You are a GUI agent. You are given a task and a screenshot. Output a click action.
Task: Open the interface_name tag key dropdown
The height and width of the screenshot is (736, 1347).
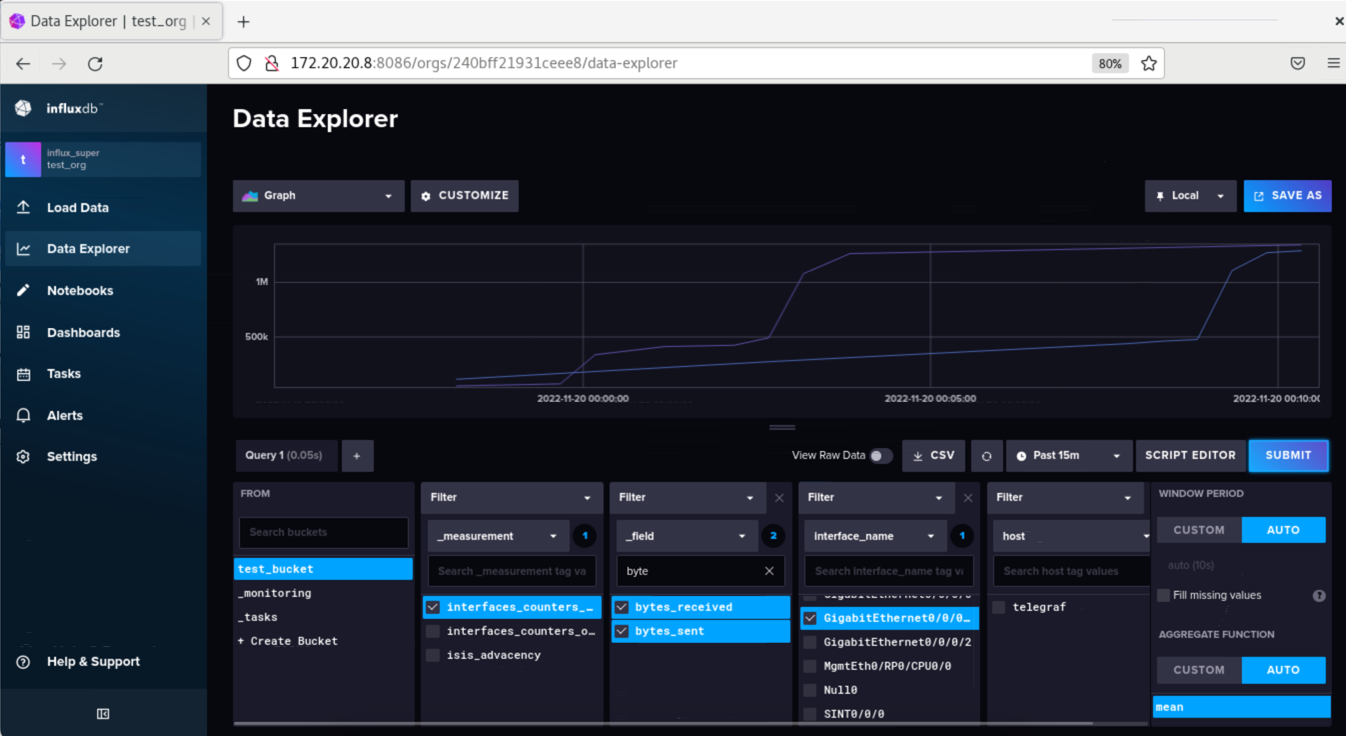click(875, 536)
